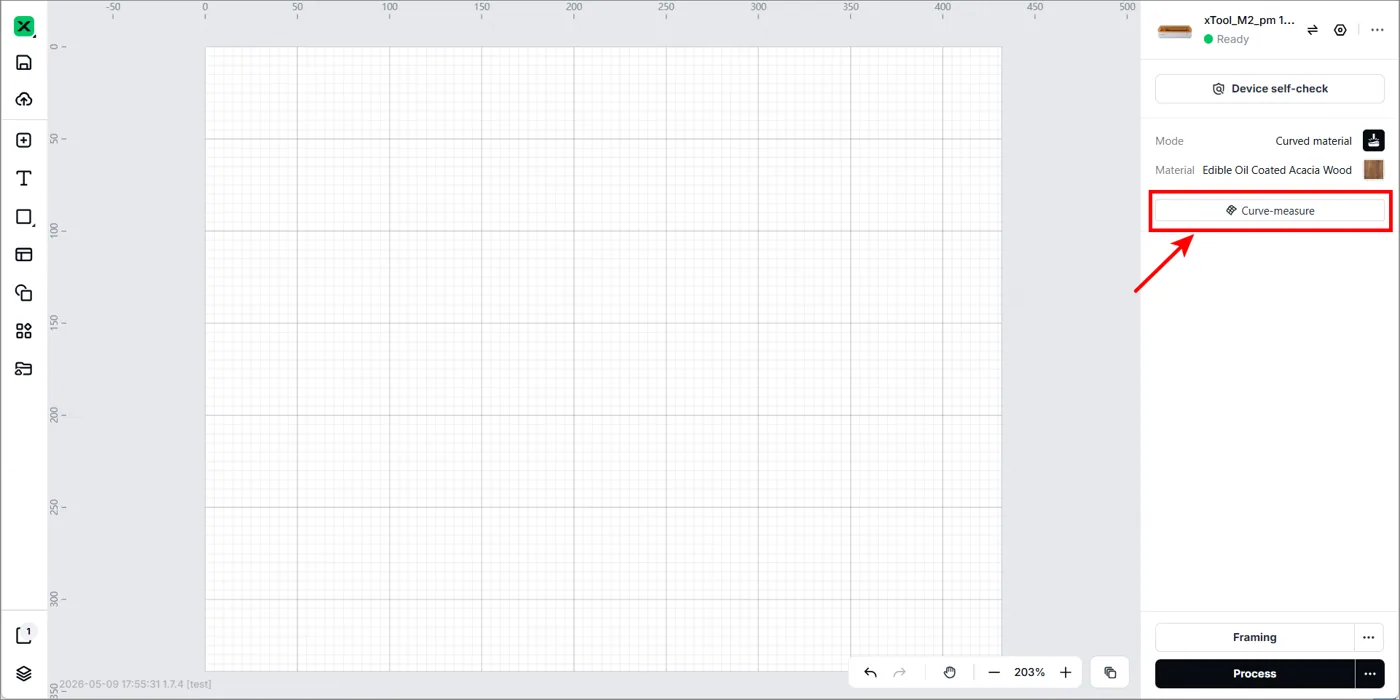
Task: Open the apps grid panel
Action: 24,331
